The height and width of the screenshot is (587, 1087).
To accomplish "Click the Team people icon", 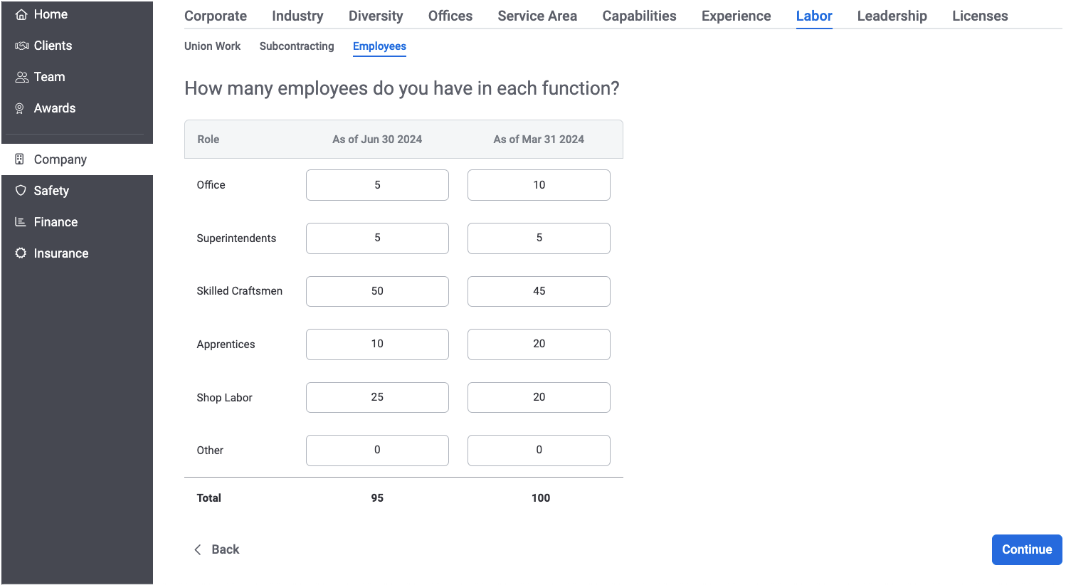I will pyautogui.click(x=21, y=77).
